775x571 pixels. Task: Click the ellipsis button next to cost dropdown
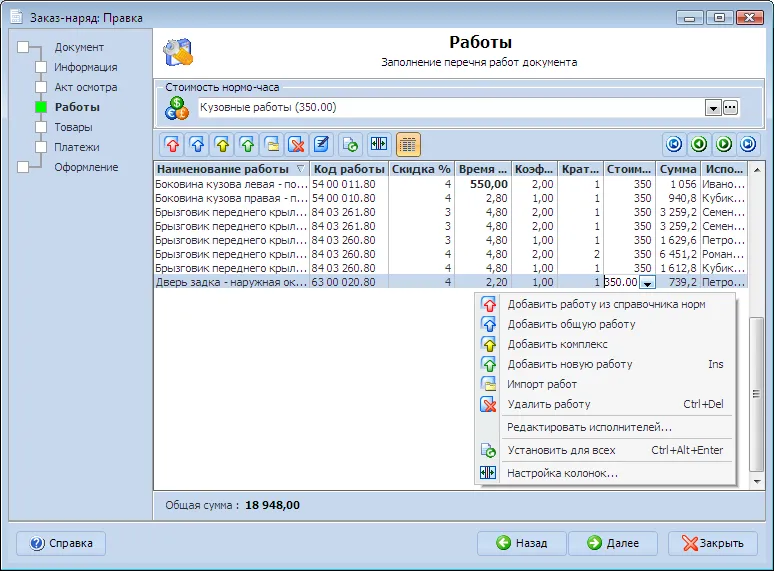point(731,107)
